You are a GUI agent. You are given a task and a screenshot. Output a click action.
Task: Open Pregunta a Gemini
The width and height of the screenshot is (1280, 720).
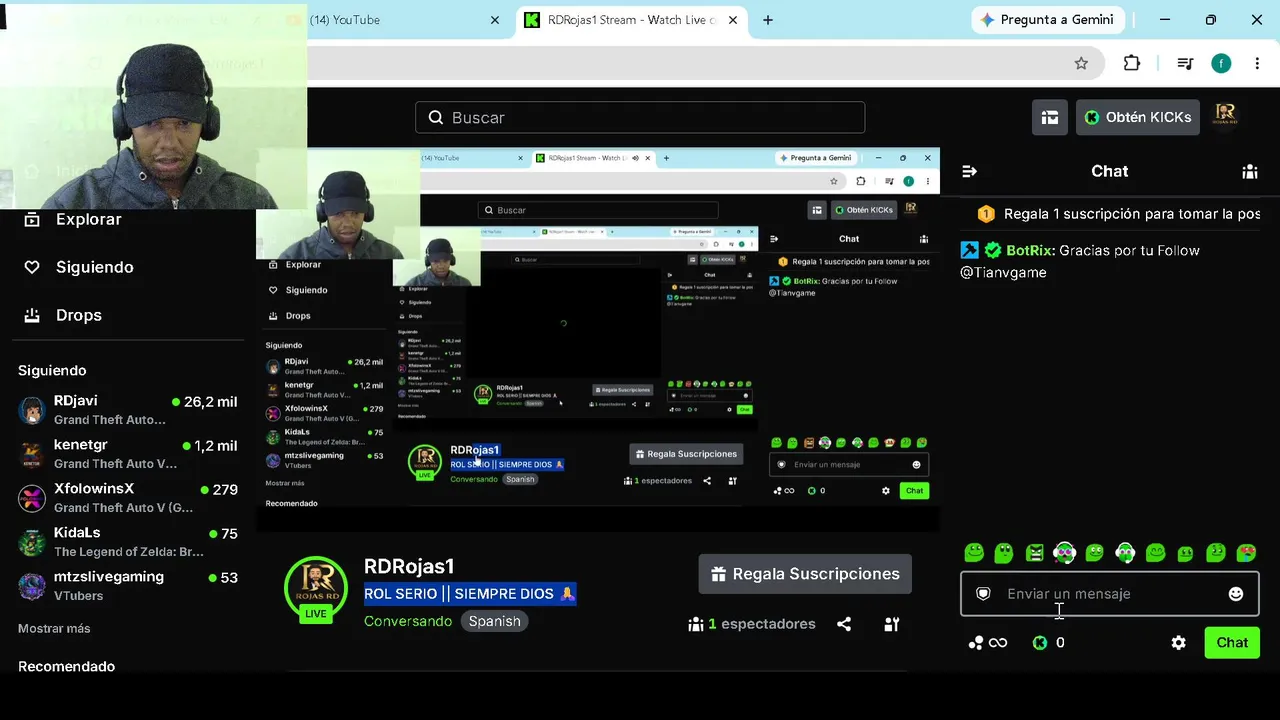pos(1049,20)
